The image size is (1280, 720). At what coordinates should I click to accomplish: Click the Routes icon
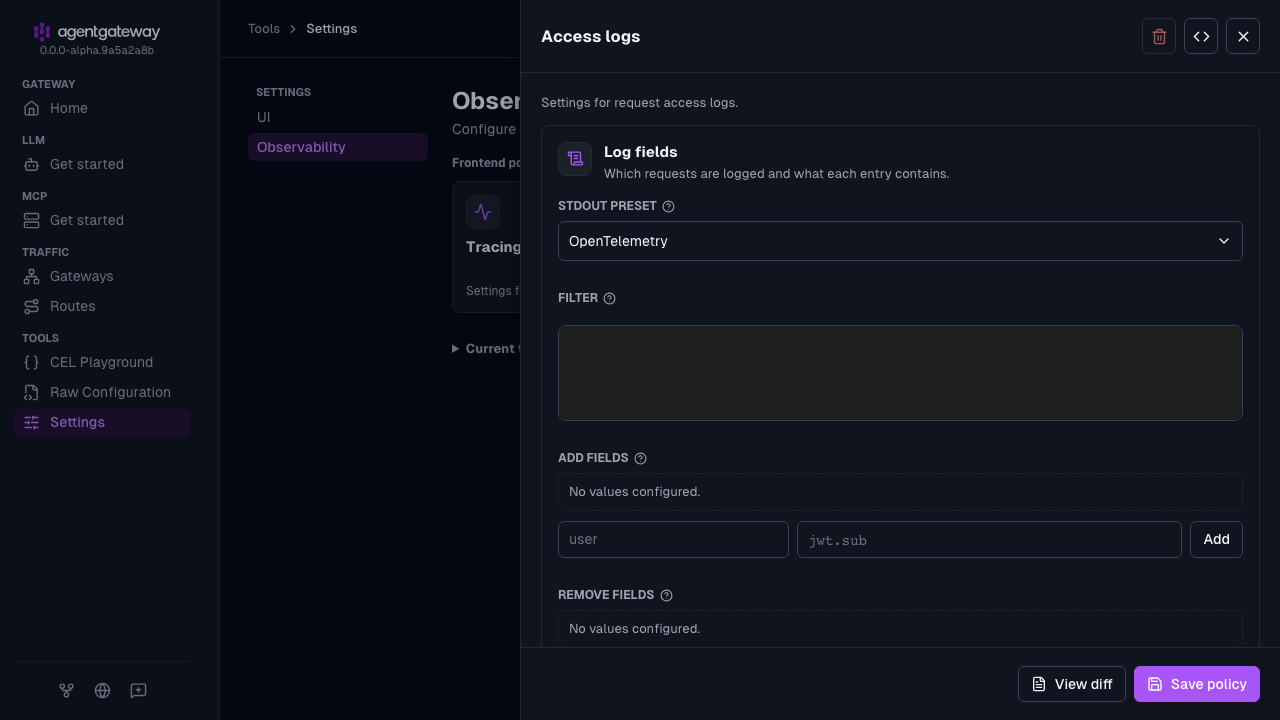pyautogui.click(x=32, y=306)
